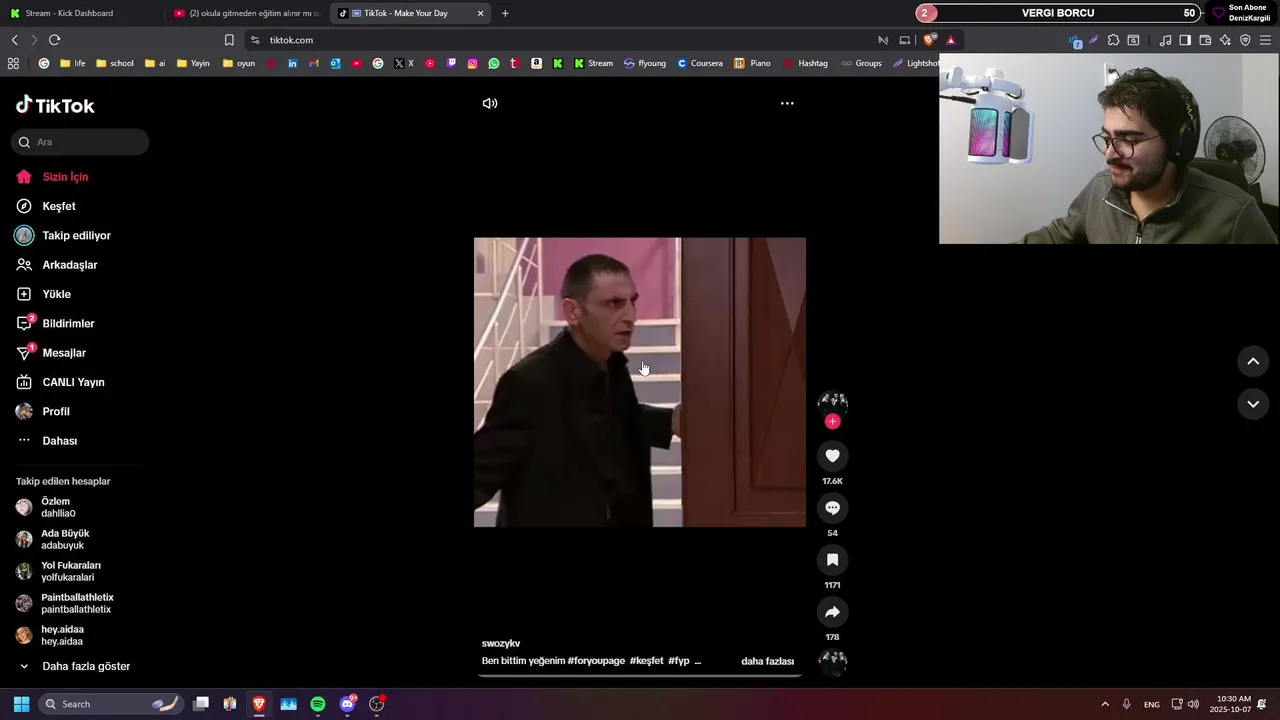Open a new browser tab
This screenshot has width=1280, height=720.
click(x=505, y=13)
